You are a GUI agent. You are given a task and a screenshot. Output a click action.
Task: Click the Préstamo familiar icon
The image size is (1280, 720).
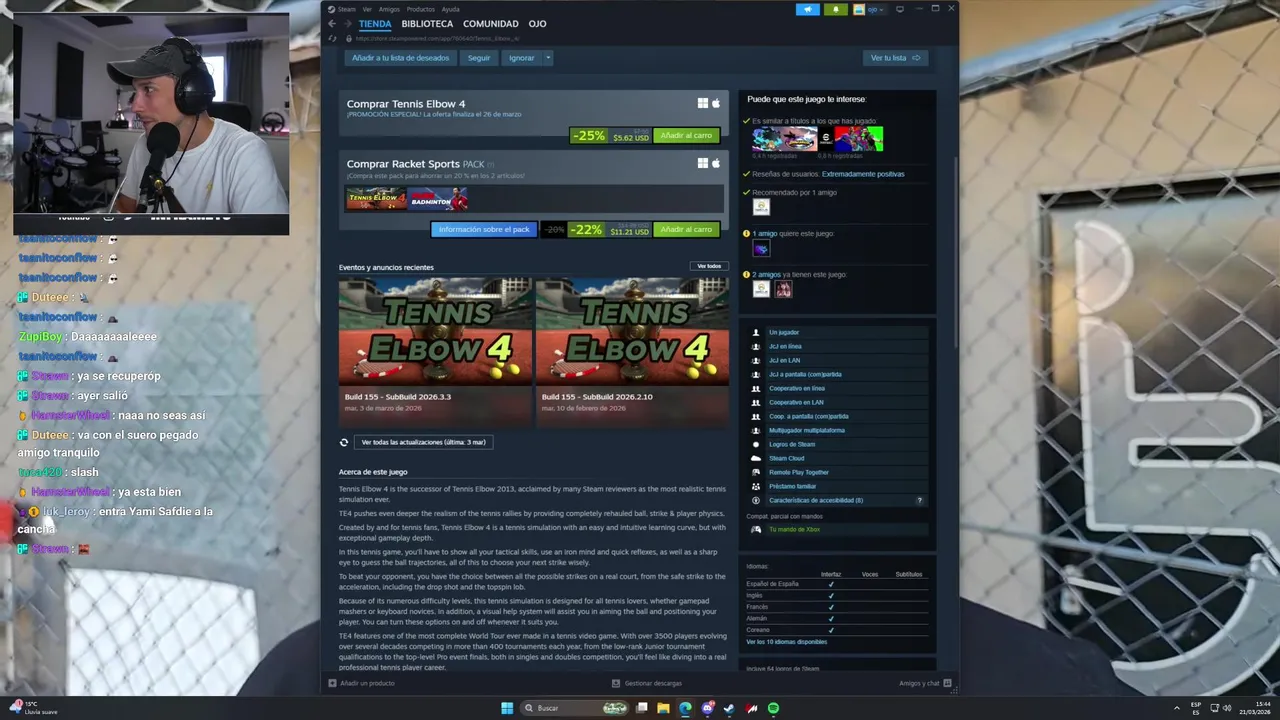pos(756,486)
